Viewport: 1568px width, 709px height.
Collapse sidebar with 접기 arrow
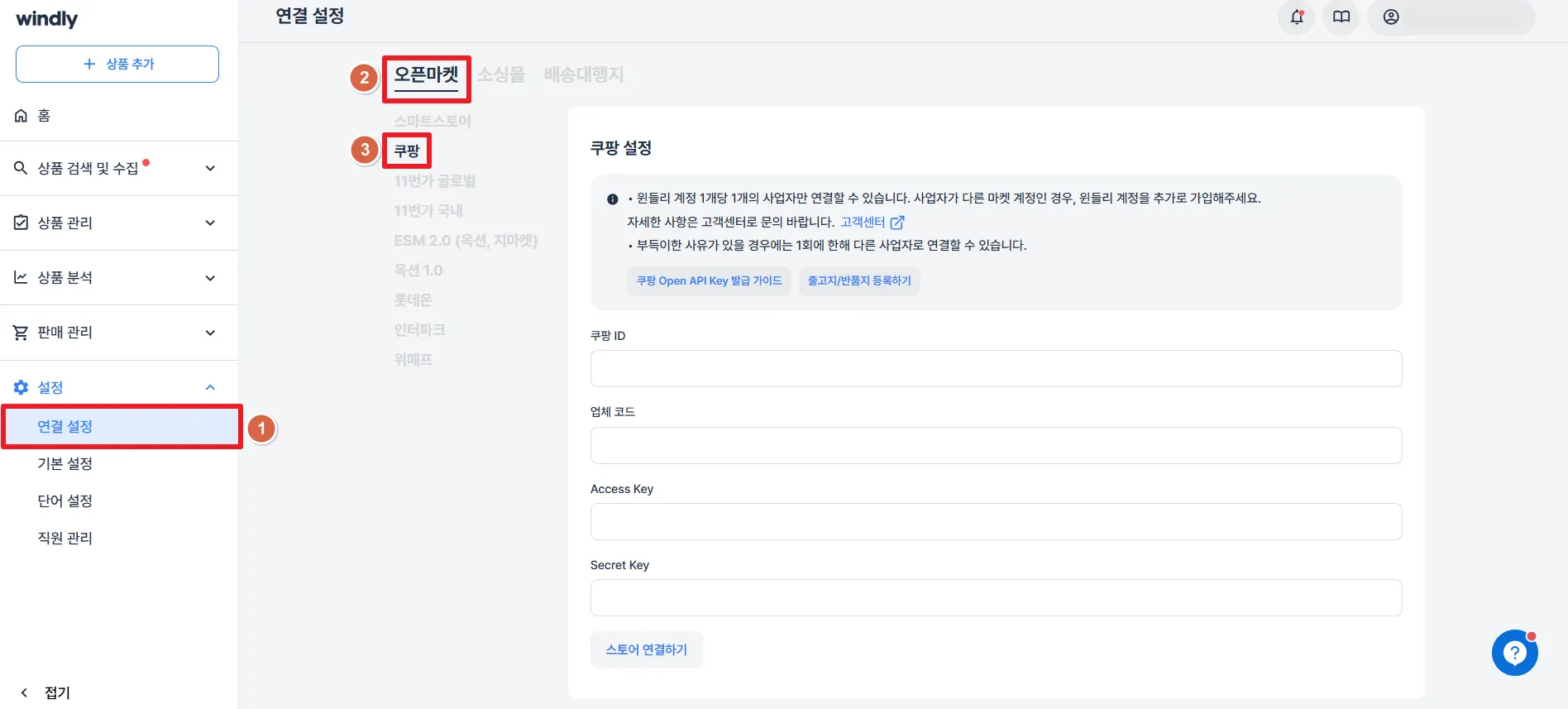tap(24, 692)
